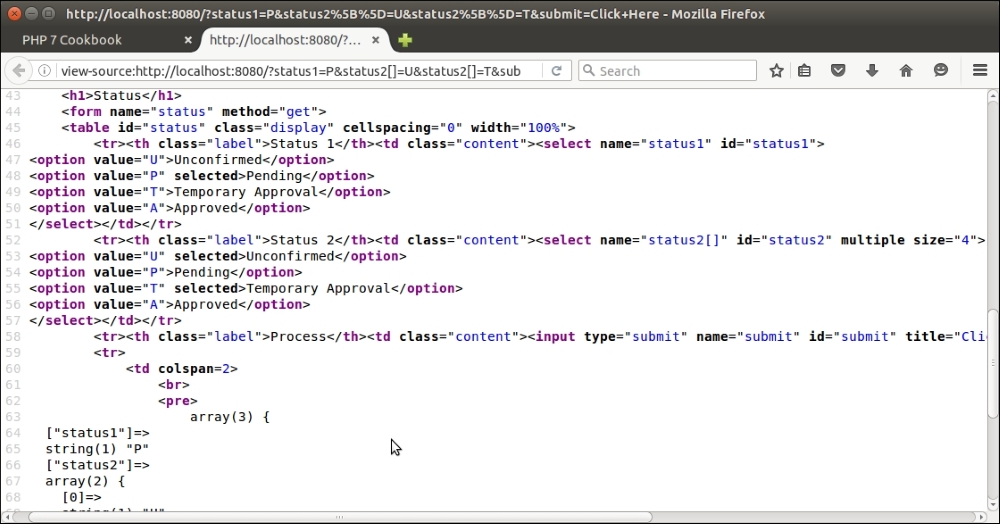The width and height of the screenshot is (1000, 524).
Task: Click 'selected>Temporary Approval' on line 55
Action: pyautogui.click(x=282, y=288)
